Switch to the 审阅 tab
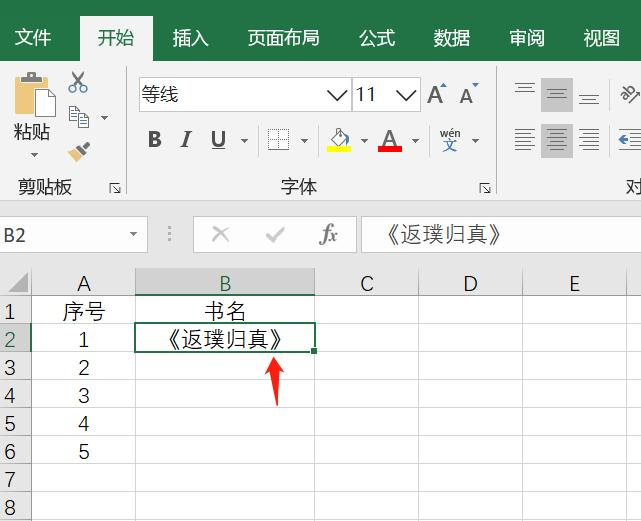The width and height of the screenshot is (641, 521). point(527,38)
